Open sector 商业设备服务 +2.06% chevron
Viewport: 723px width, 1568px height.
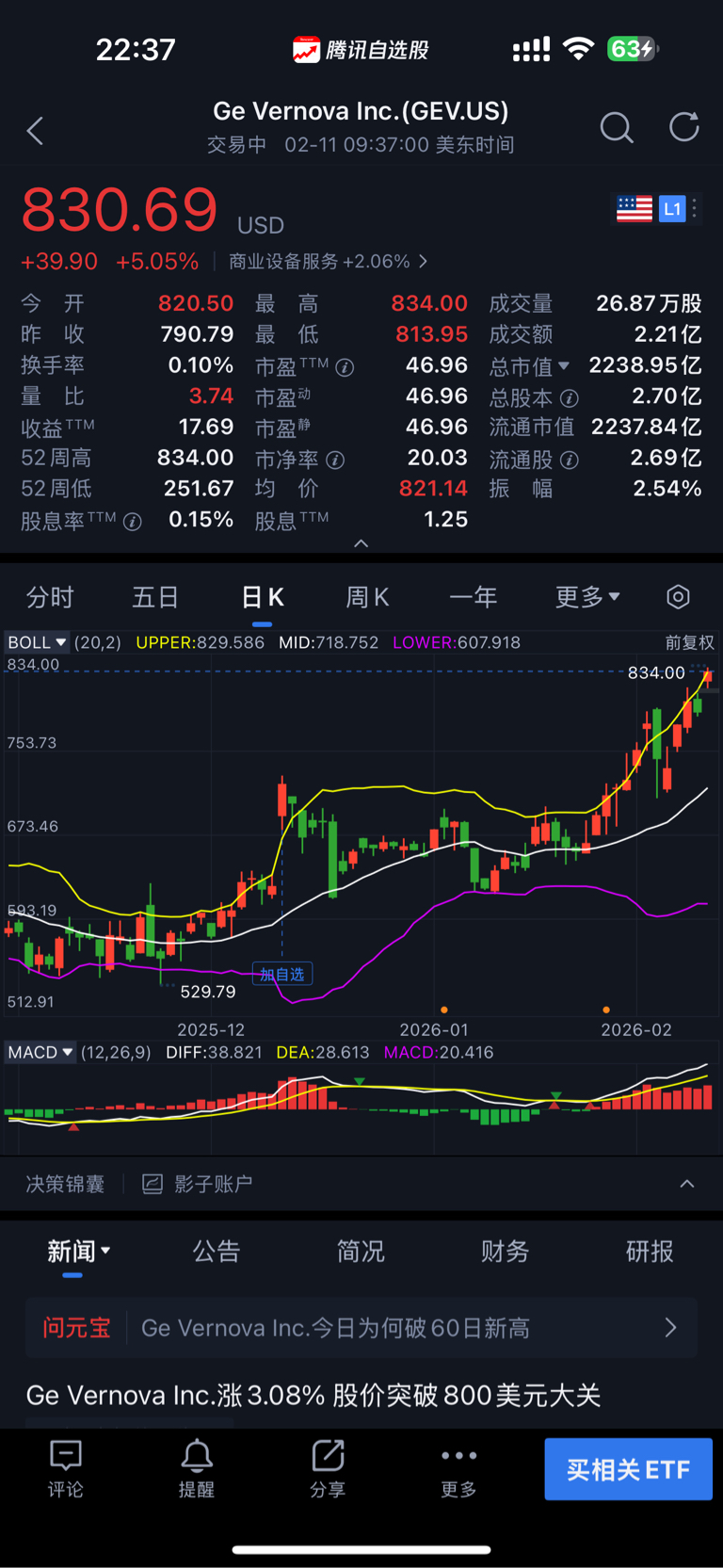pos(423,261)
